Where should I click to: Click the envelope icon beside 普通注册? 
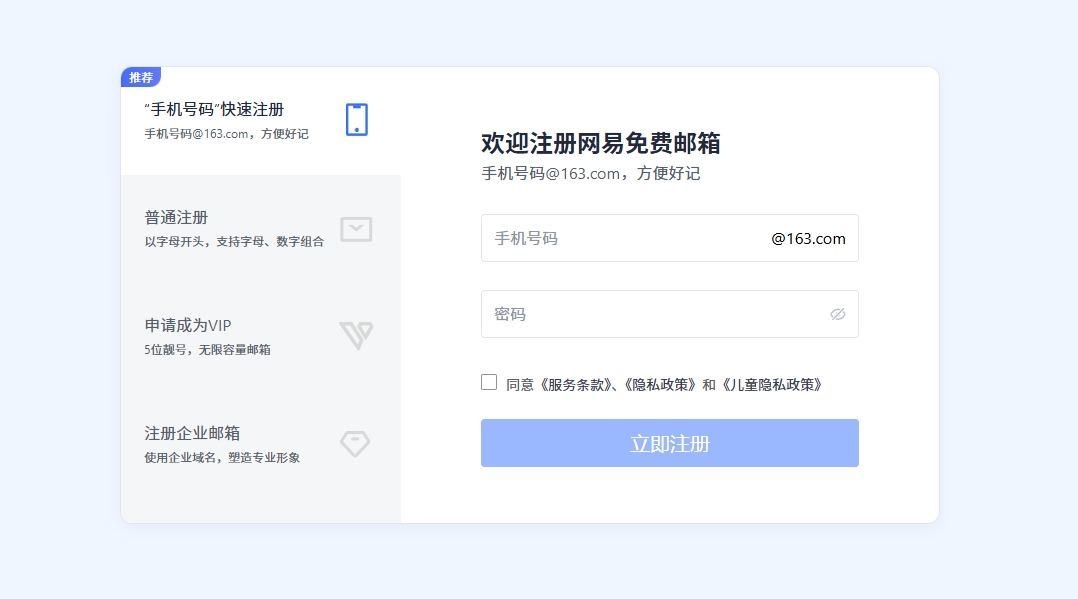click(x=356, y=229)
